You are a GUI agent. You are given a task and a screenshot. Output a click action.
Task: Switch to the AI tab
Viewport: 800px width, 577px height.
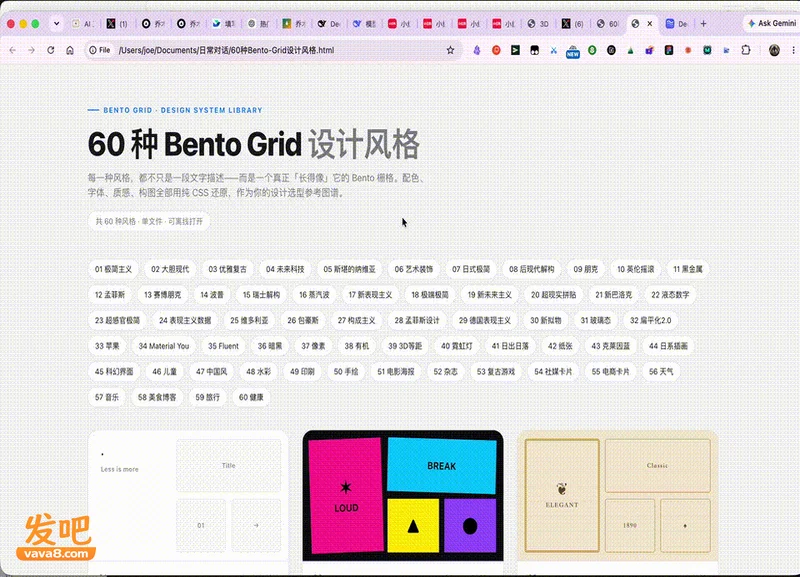pos(82,23)
